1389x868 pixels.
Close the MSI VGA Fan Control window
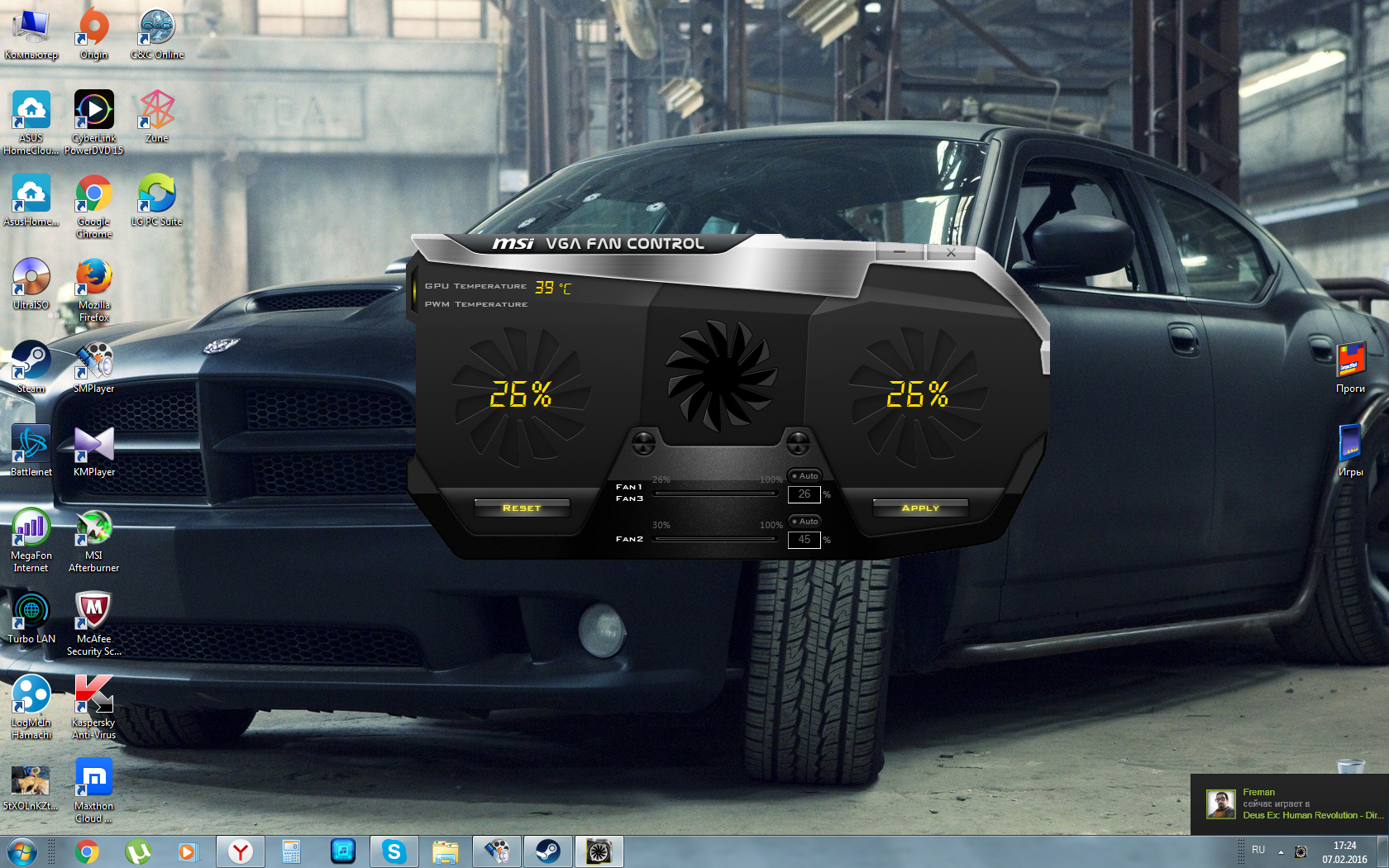tap(951, 252)
